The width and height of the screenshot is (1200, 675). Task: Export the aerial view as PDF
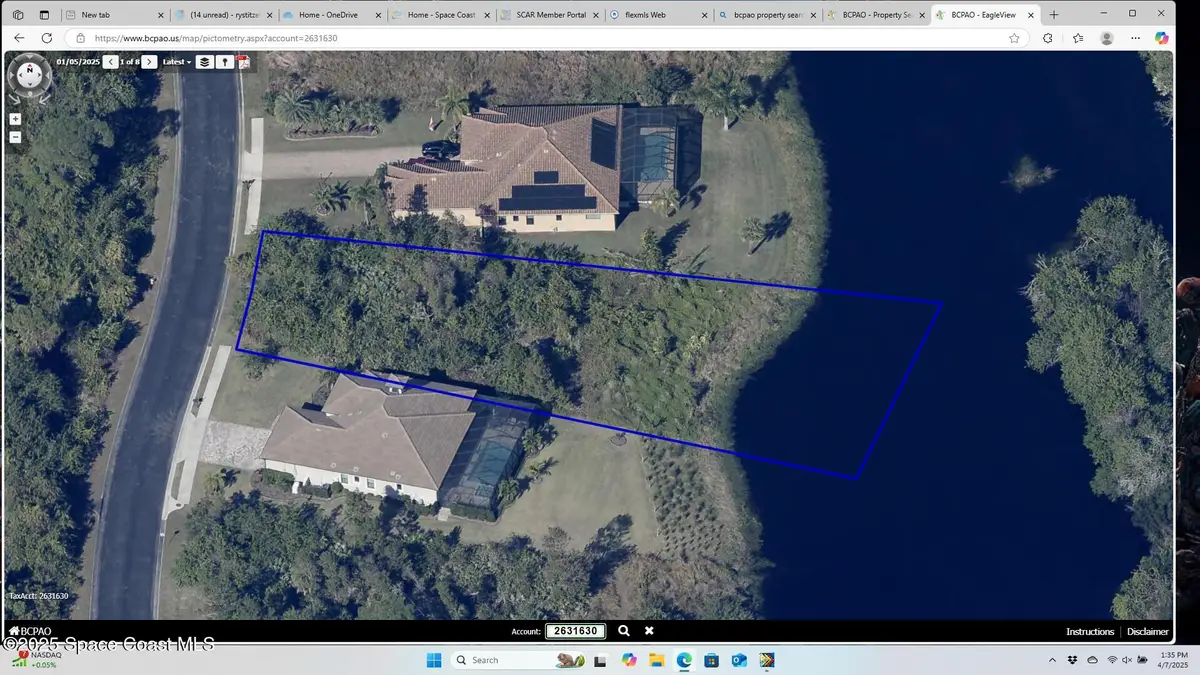click(x=243, y=61)
